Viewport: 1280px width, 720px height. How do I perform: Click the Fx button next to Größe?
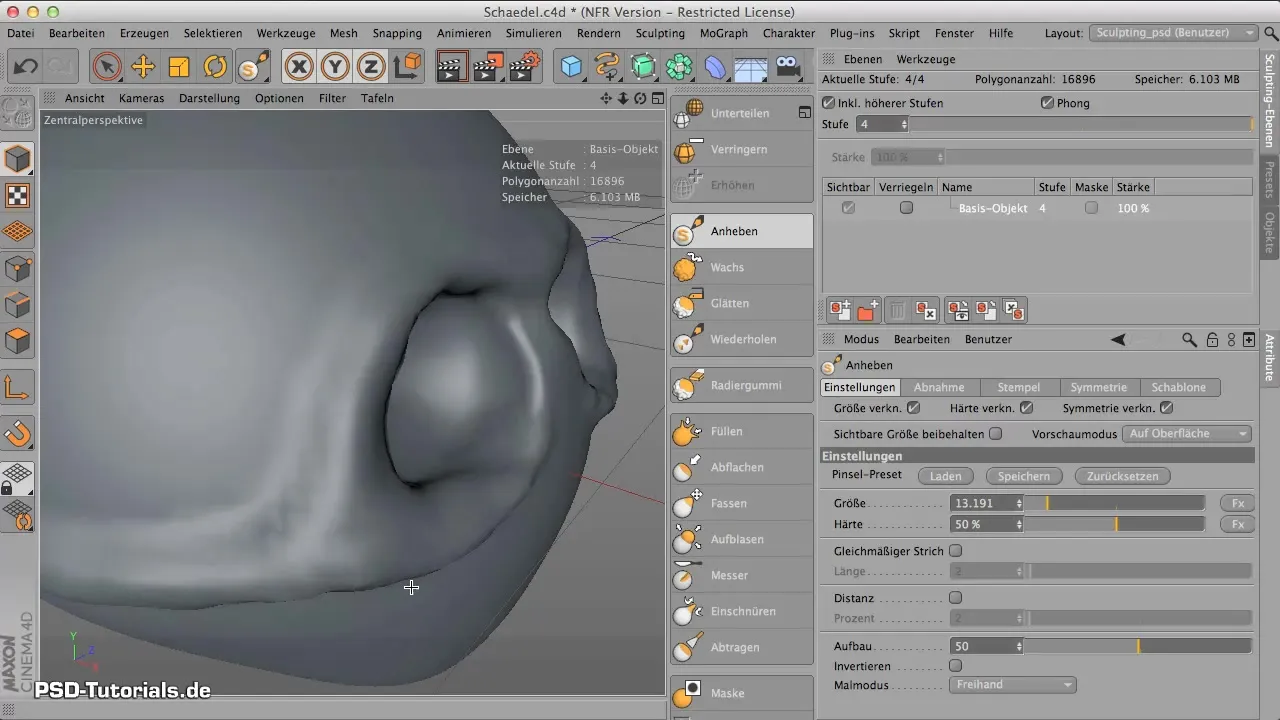tap(1237, 503)
